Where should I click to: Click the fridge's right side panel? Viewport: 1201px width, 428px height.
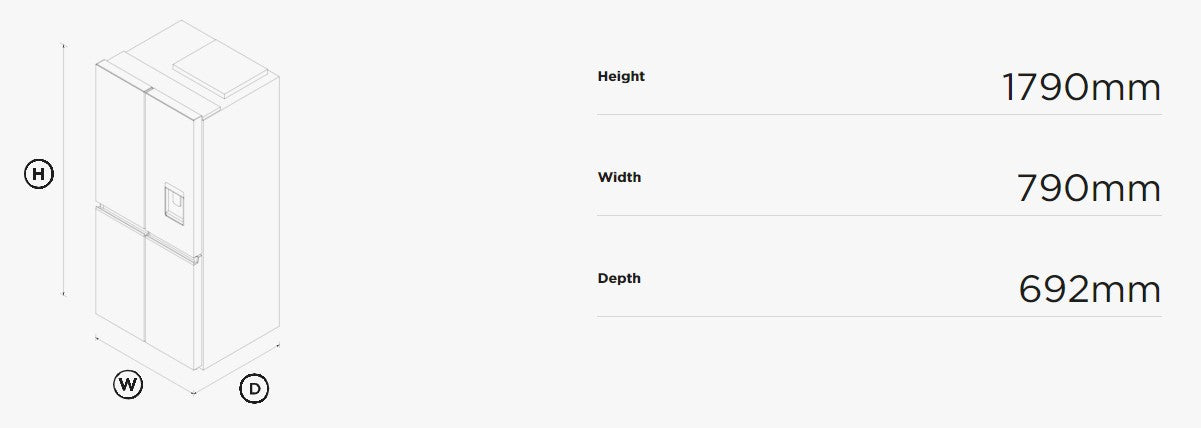pos(240,220)
